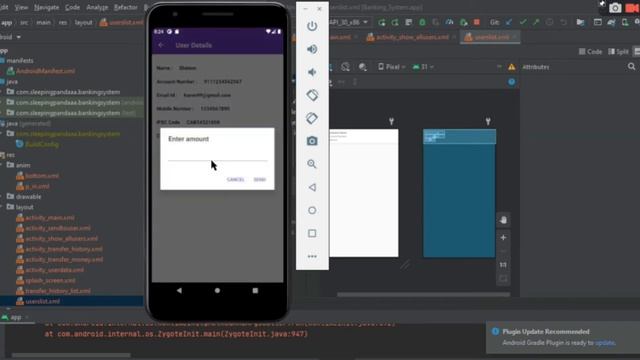Switch editor to Split view
640x360 pixels.
[618, 51]
